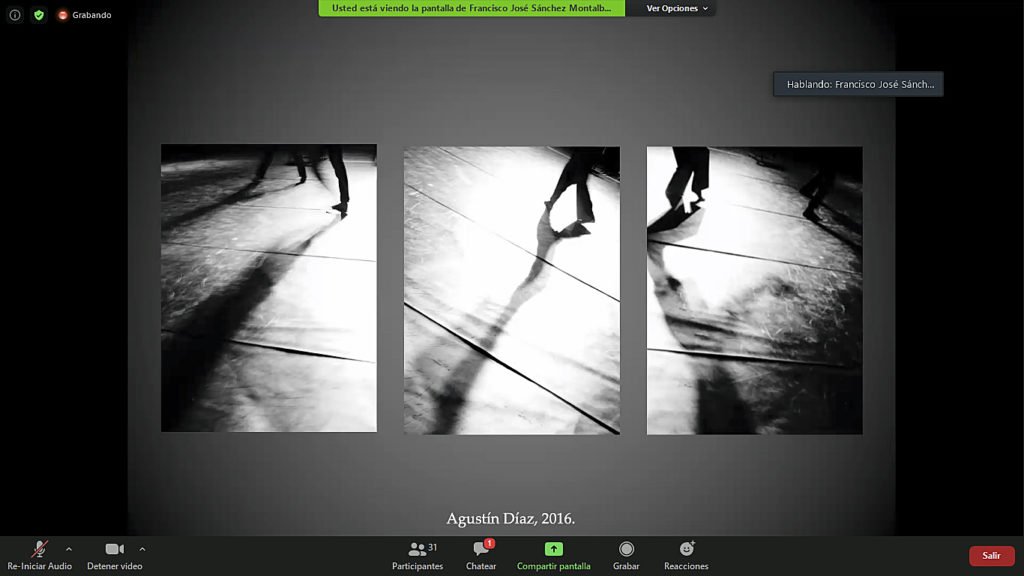The height and width of the screenshot is (576, 1024).
Task: Click the middle shadow photograph
Action: coord(511,290)
